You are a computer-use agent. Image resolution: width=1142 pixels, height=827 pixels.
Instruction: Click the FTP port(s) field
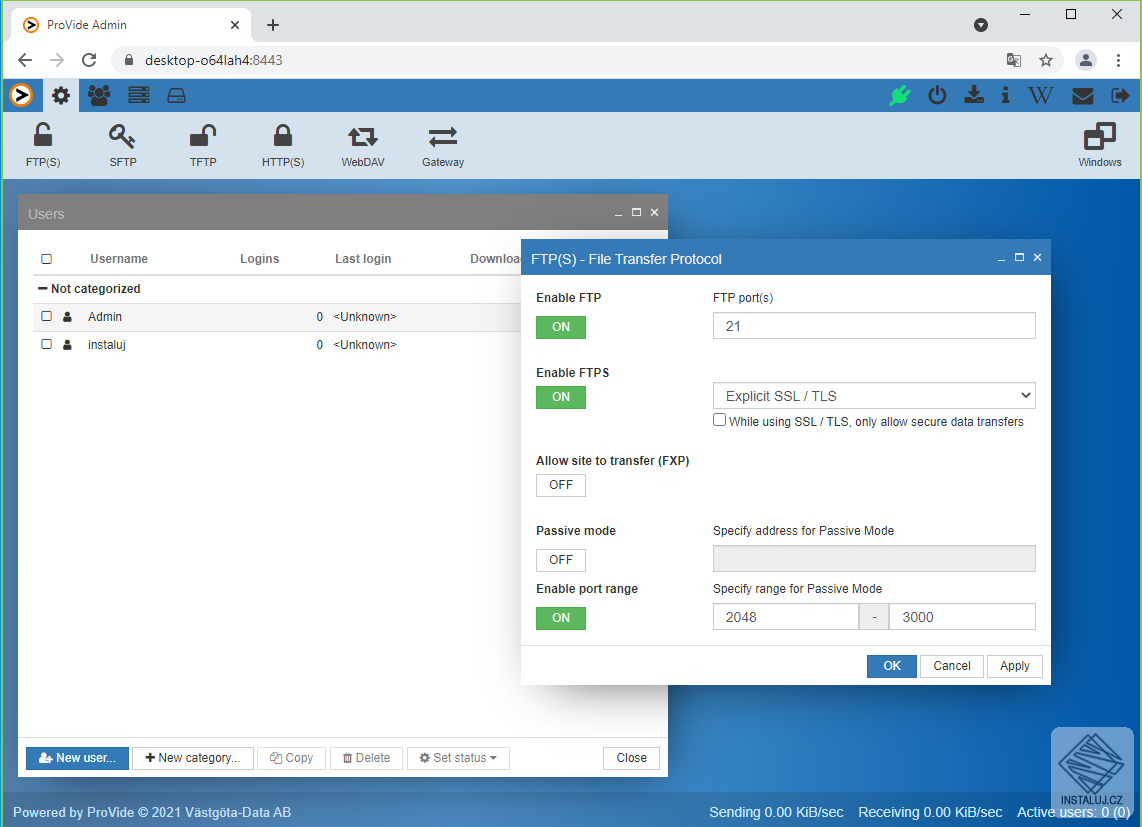click(874, 326)
